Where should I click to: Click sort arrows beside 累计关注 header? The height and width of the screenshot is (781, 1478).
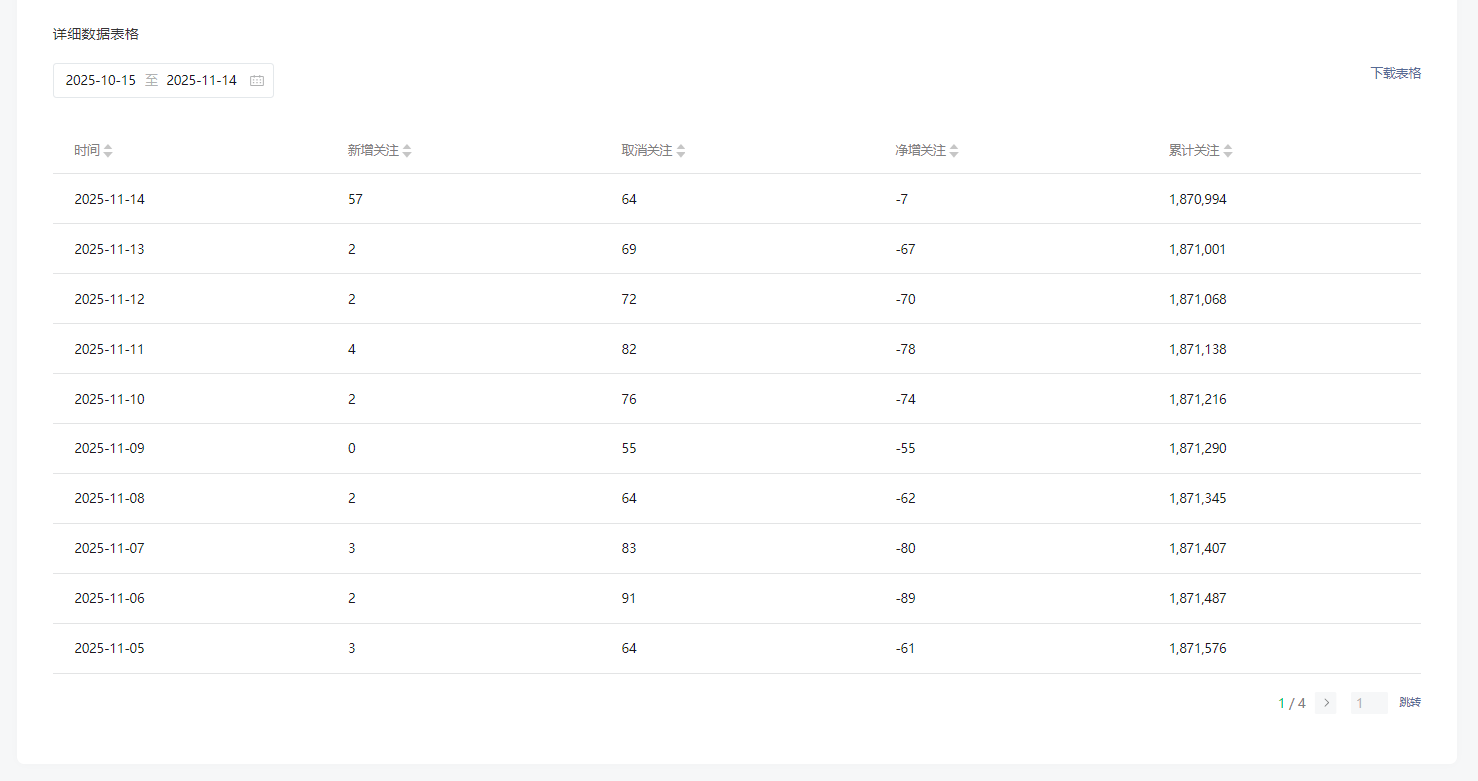(1228, 151)
